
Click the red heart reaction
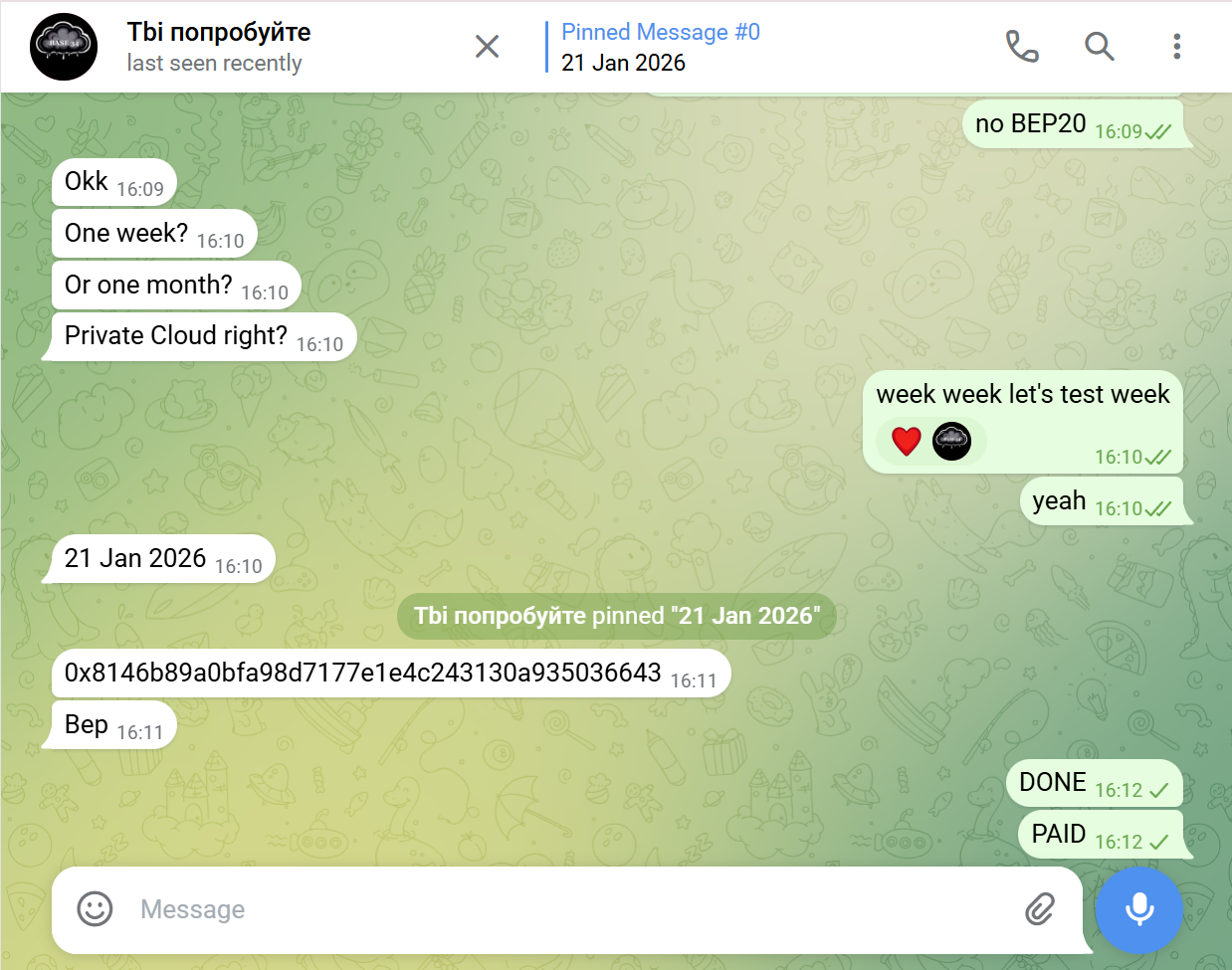click(907, 440)
